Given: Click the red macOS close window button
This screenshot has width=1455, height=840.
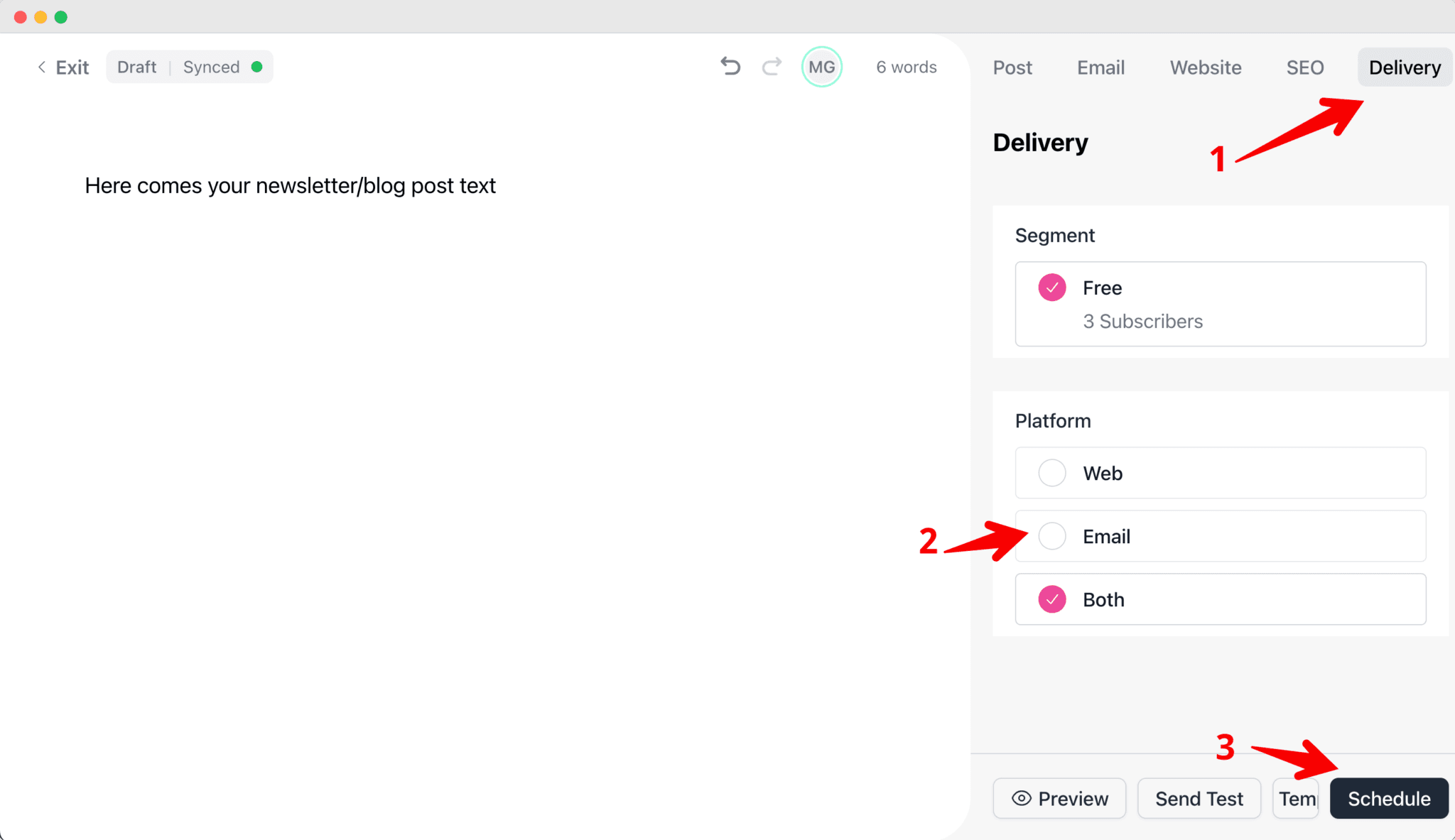Looking at the screenshot, I should (x=21, y=17).
